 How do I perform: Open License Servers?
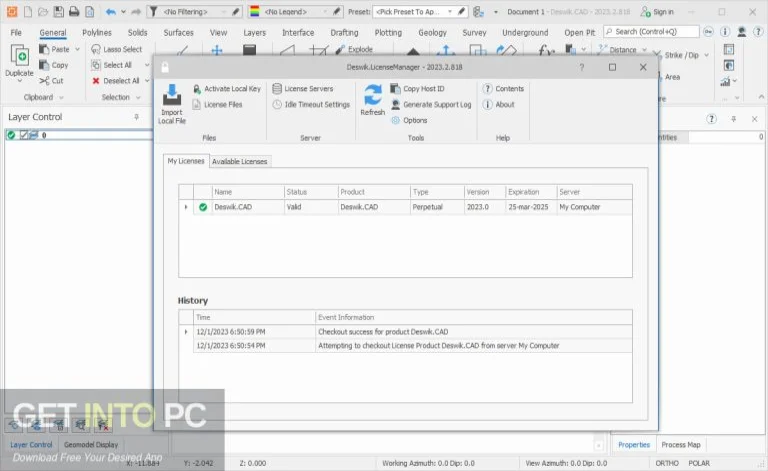click(x=303, y=89)
